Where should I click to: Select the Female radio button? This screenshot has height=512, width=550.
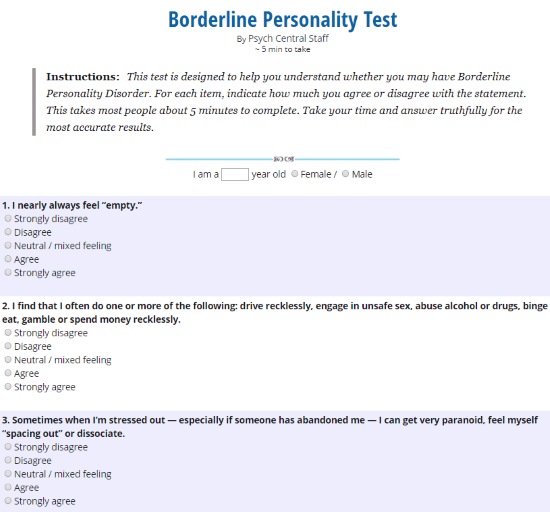tap(295, 174)
